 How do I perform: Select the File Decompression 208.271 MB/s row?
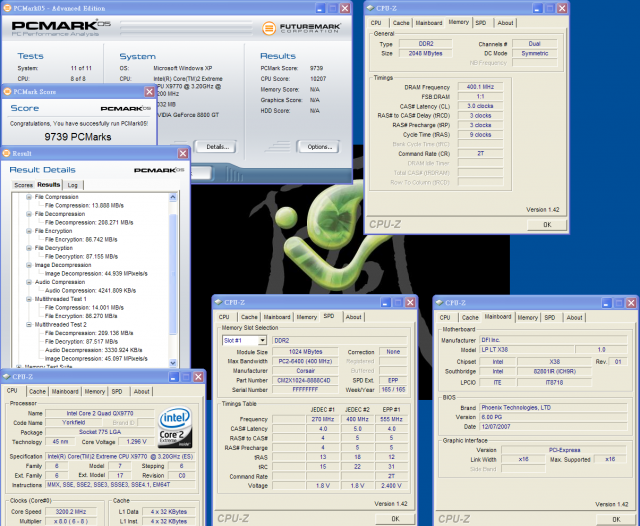[89, 222]
